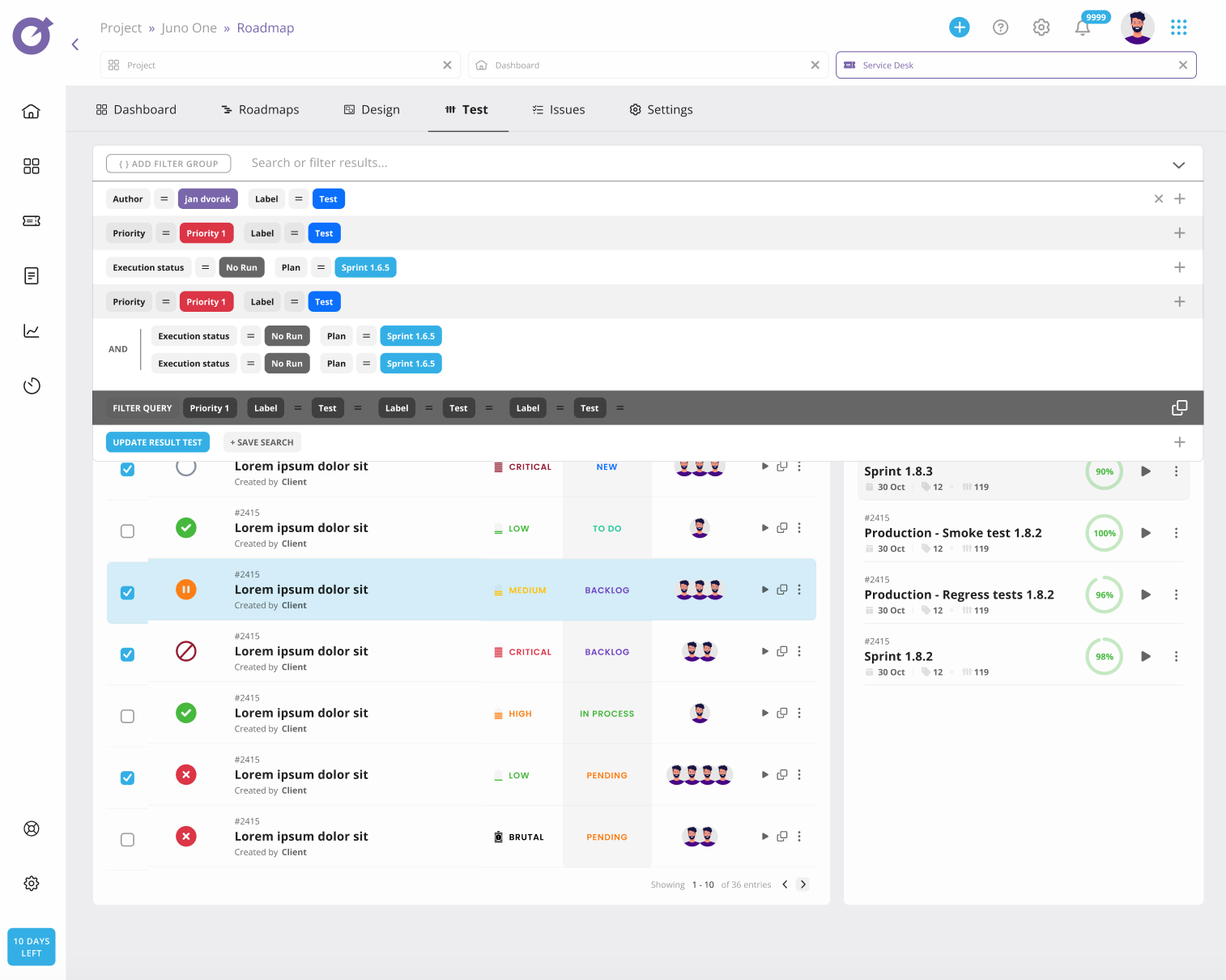Run Production - Smoke test 1.8.2
This screenshot has width=1226, height=980.
pyautogui.click(x=1146, y=533)
